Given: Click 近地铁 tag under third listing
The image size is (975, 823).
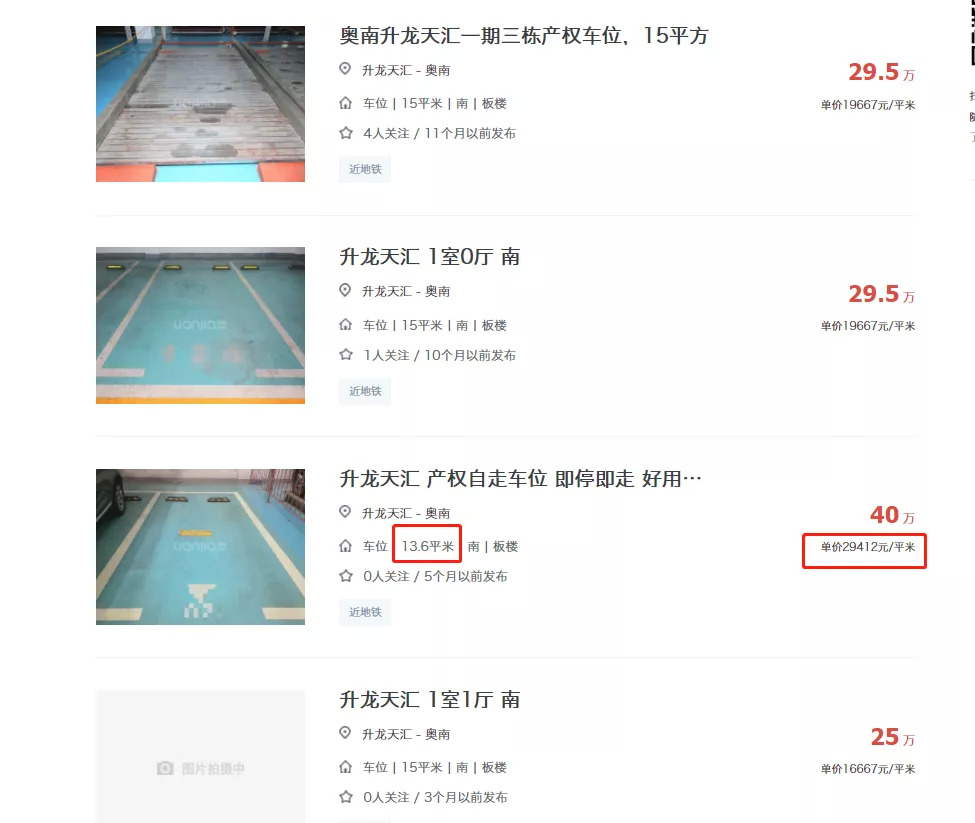Looking at the screenshot, I should coord(365,612).
